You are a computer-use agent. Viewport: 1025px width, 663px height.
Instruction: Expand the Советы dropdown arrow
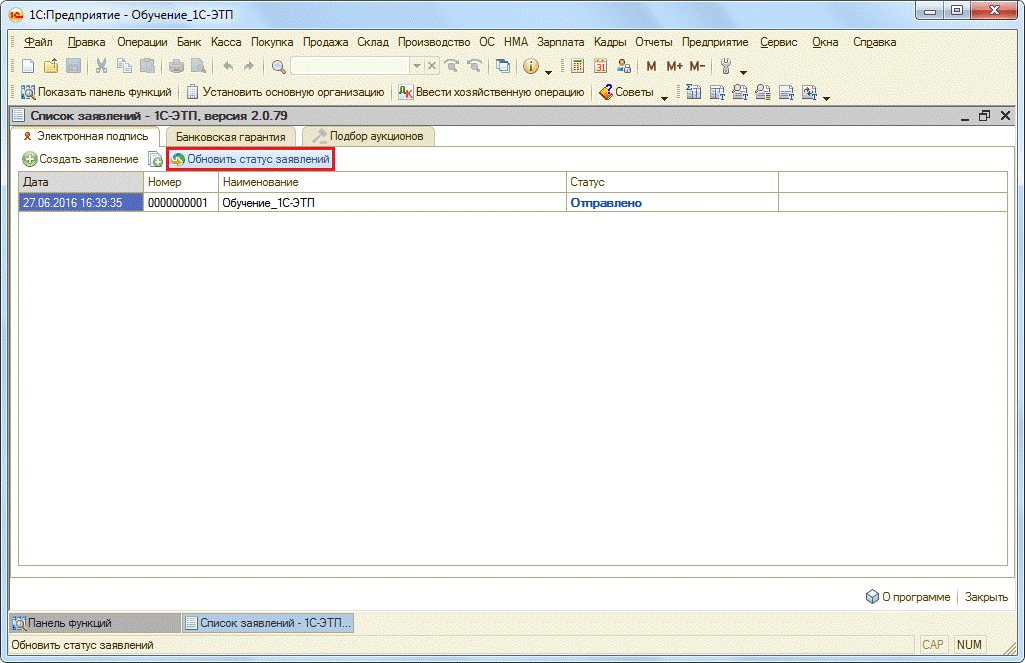(664, 97)
